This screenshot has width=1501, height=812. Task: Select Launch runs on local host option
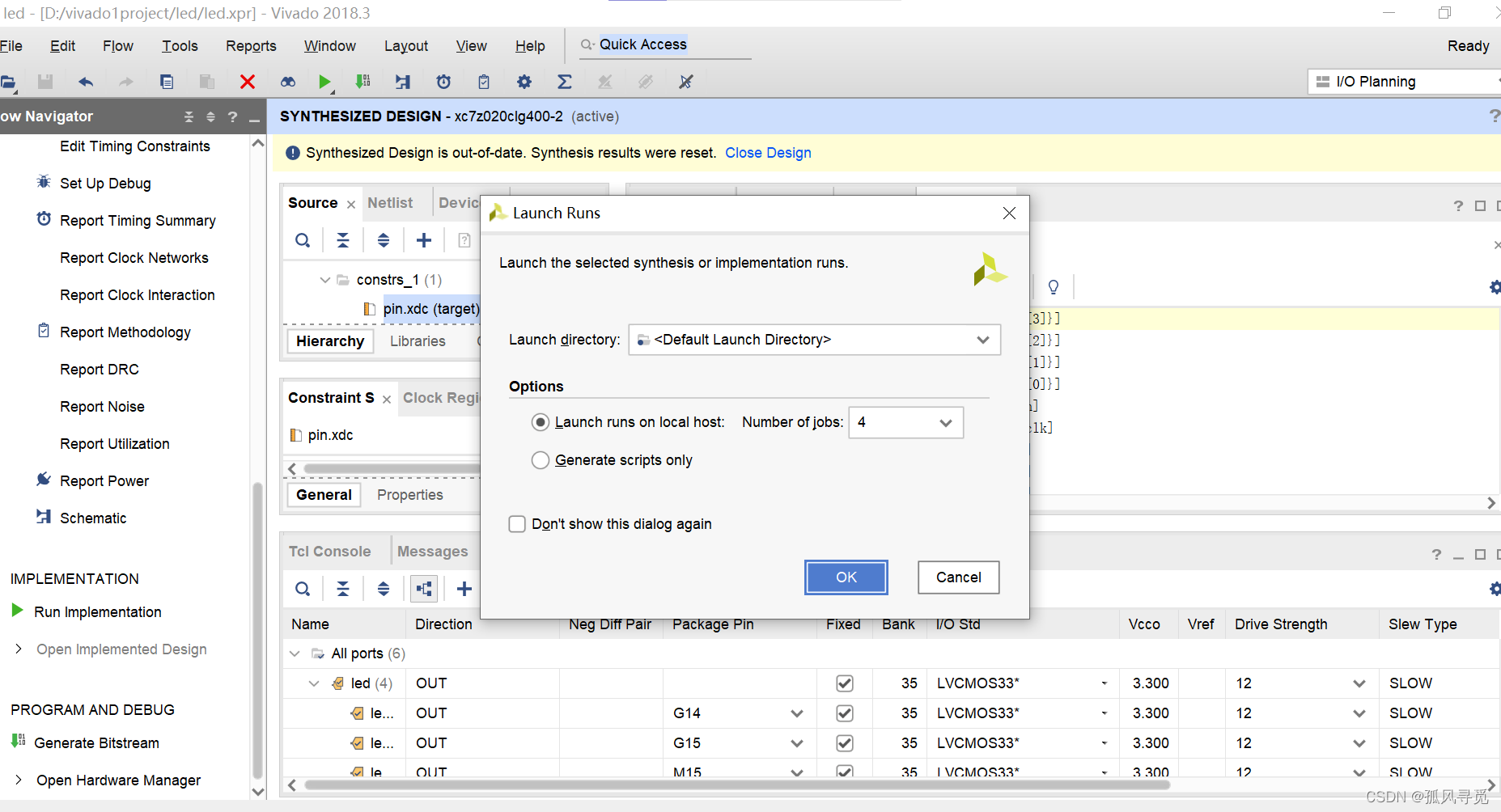click(541, 422)
